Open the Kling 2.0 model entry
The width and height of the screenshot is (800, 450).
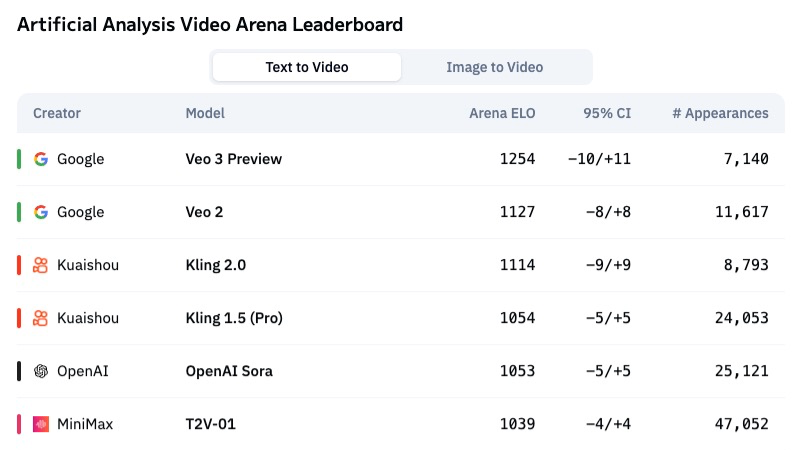(x=216, y=265)
